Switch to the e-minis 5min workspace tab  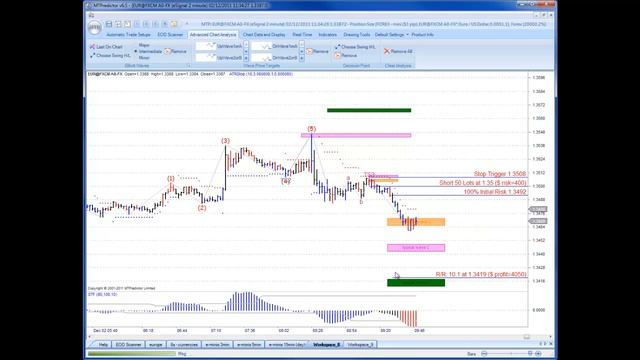(x=249, y=345)
